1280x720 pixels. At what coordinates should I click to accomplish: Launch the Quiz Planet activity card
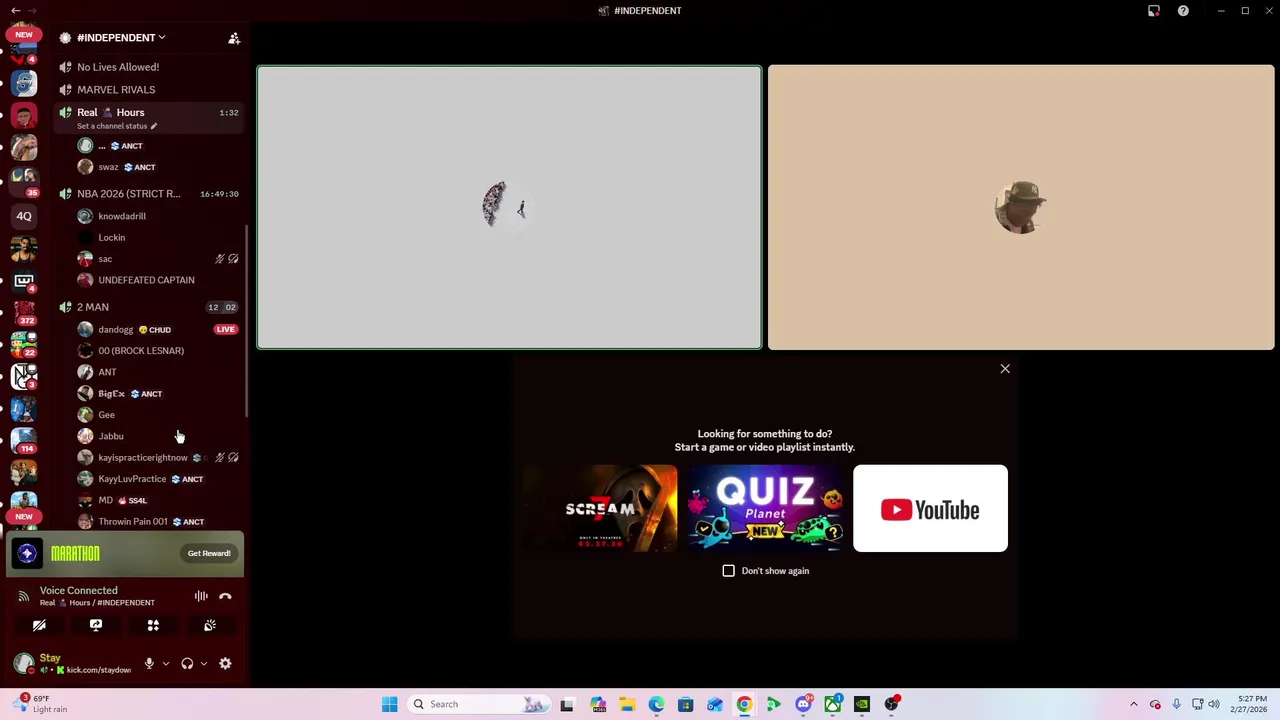(765, 508)
